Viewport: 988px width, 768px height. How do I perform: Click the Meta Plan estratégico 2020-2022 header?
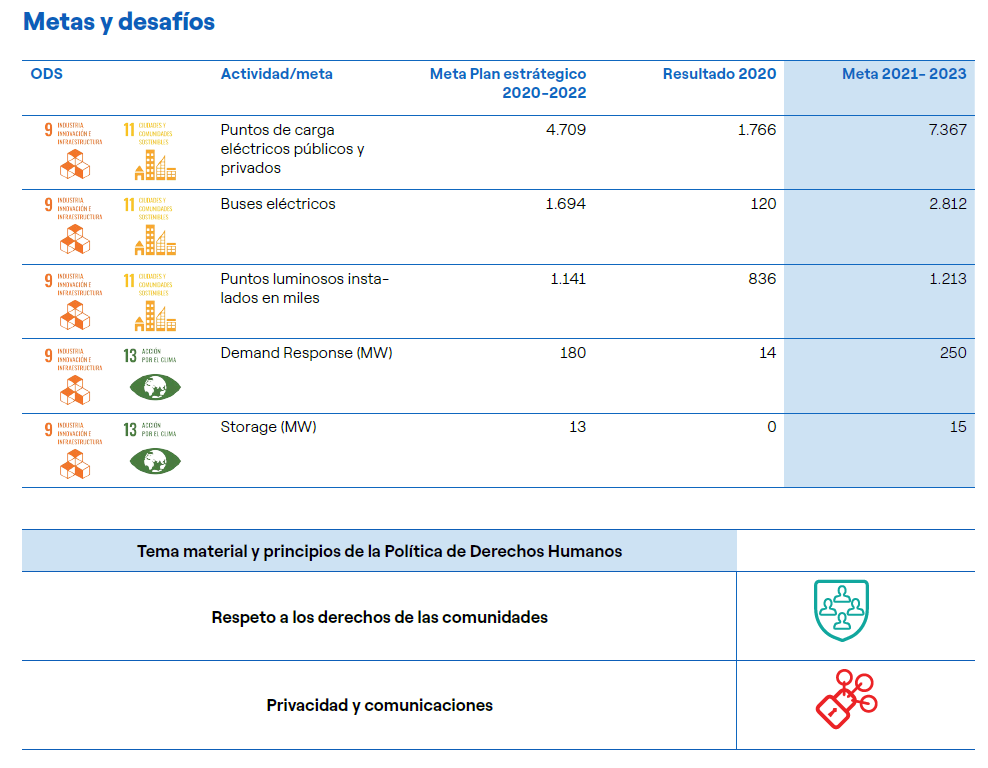tap(508, 83)
